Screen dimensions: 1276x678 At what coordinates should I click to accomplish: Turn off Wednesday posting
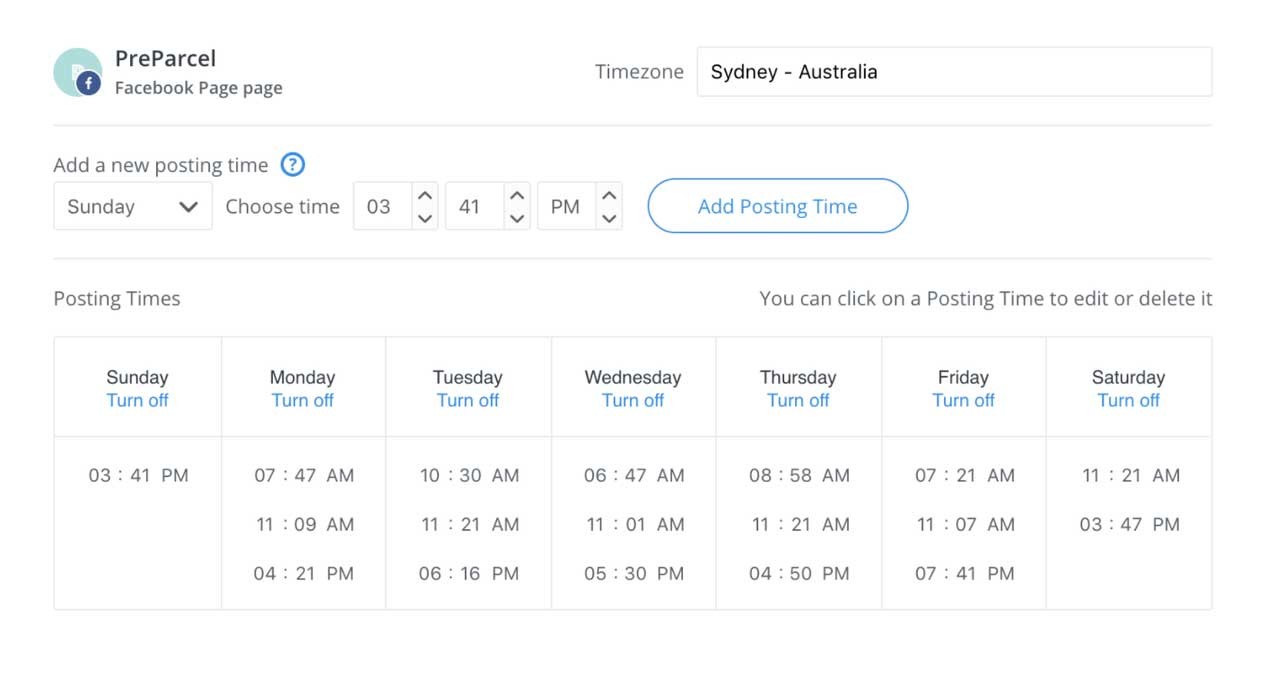(x=633, y=400)
